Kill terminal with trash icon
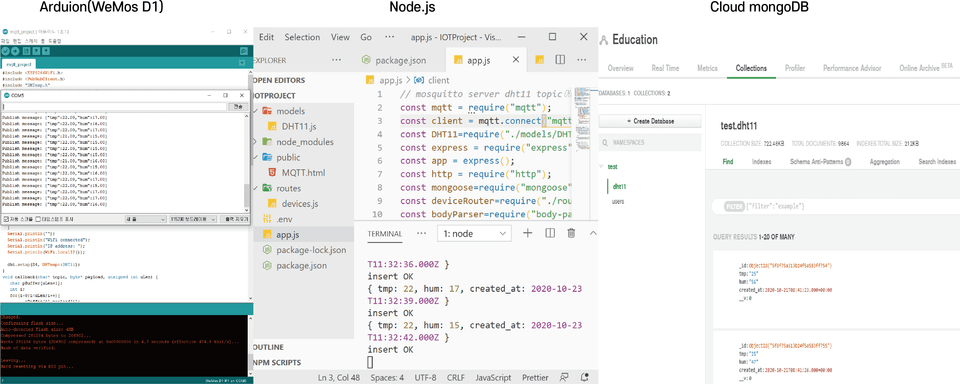960x384 pixels. (x=571, y=233)
